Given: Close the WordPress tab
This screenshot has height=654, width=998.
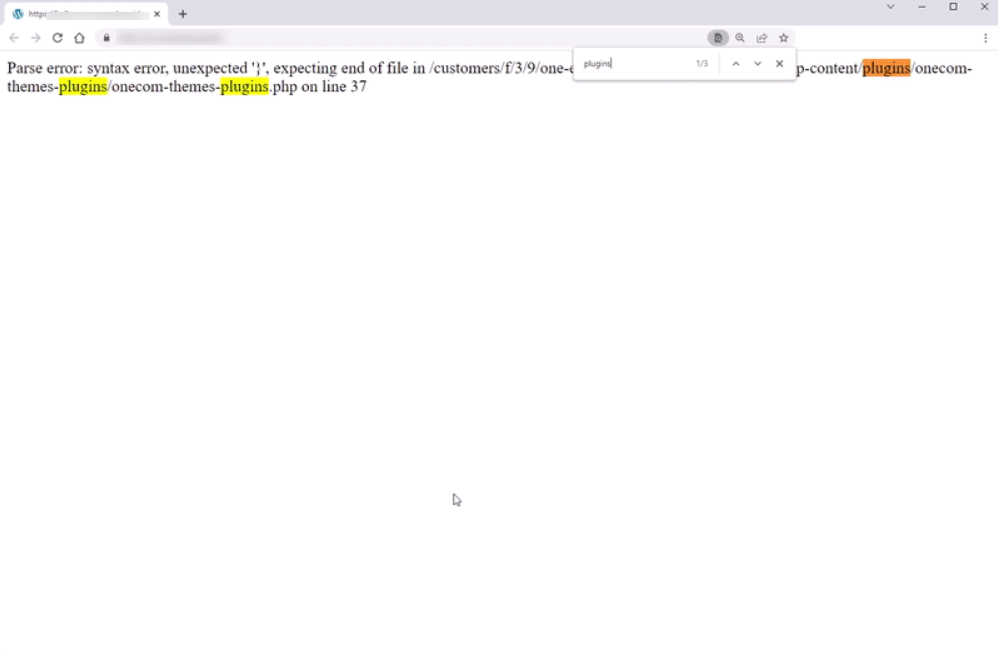Looking at the screenshot, I should [157, 14].
